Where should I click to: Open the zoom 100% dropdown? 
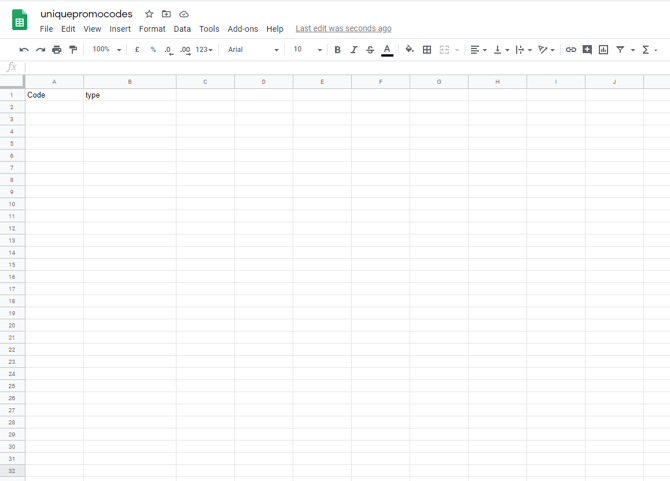coord(106,50)
